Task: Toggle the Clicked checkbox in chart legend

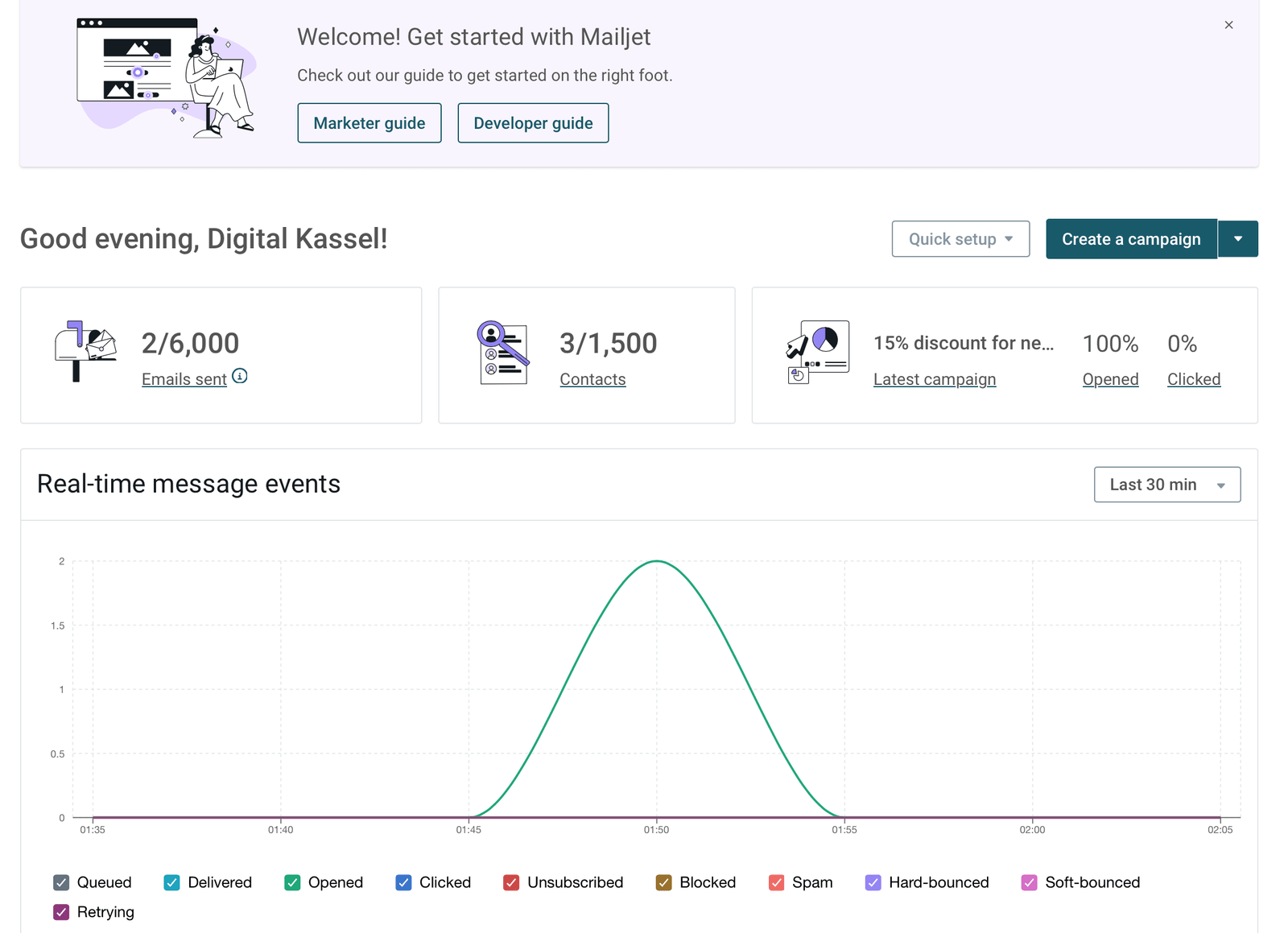Action: (x=403, y=882)
